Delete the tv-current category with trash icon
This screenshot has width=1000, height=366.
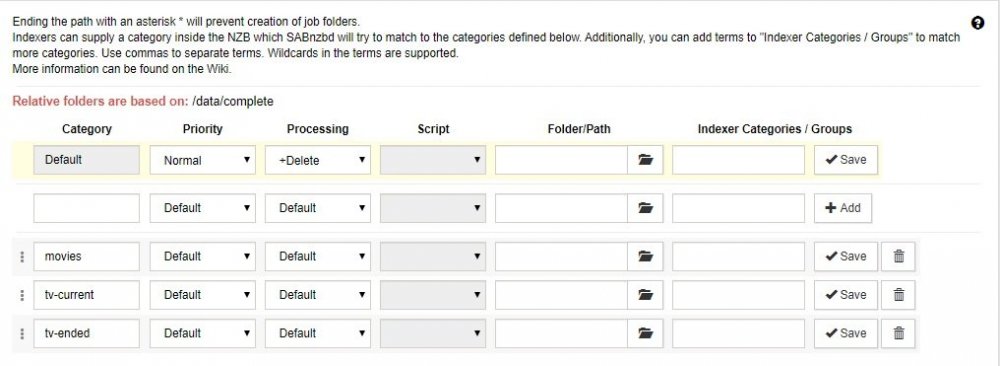coord(899,295)
